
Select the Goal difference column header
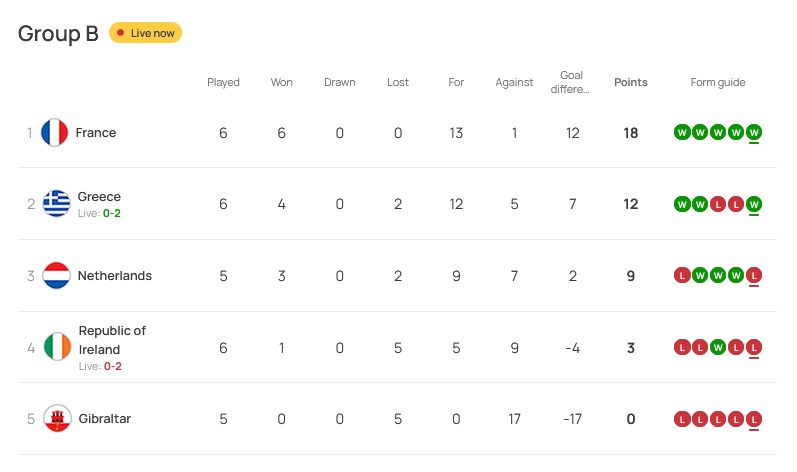(x=572, y=82)
